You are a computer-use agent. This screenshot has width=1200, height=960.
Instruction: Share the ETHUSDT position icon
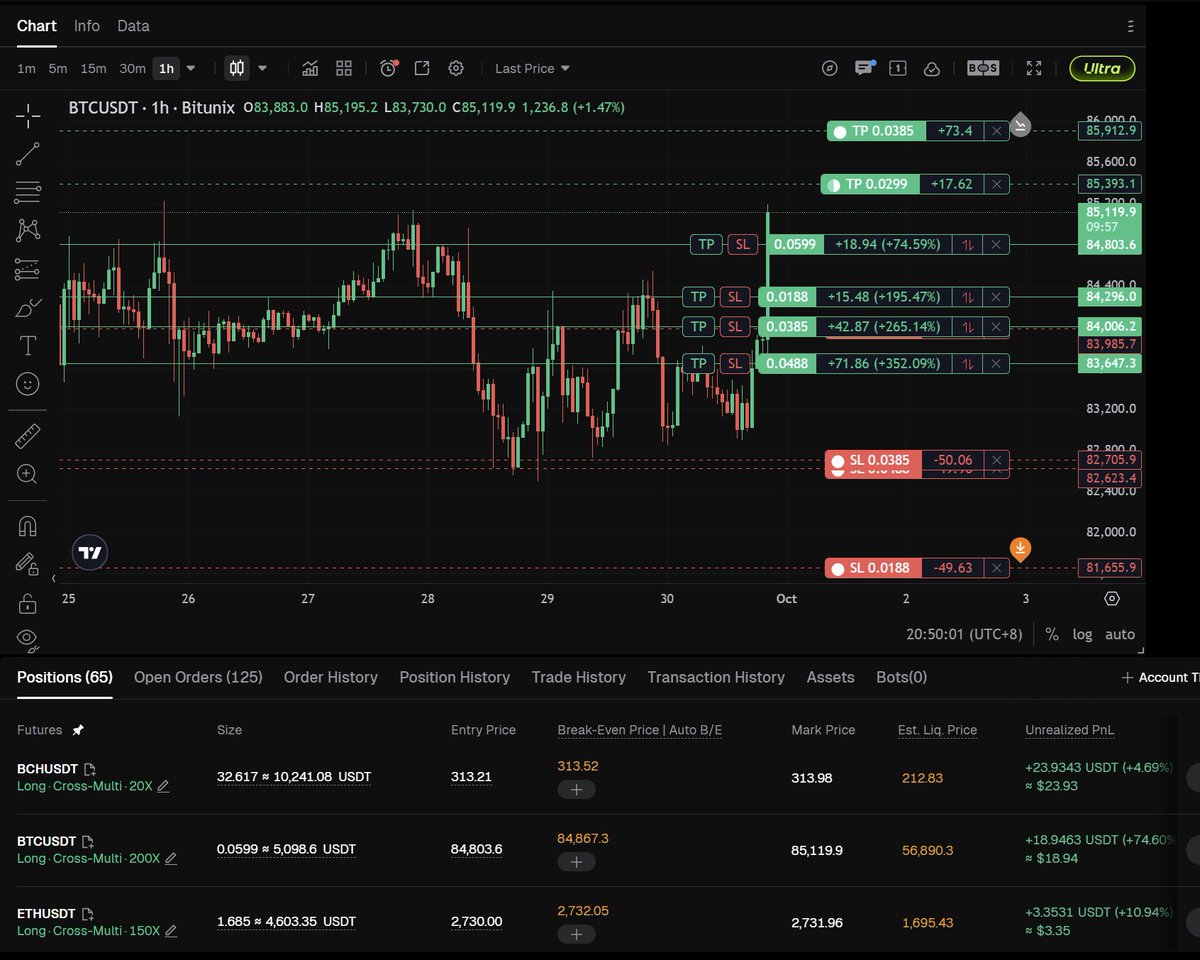tap(87, 914)
